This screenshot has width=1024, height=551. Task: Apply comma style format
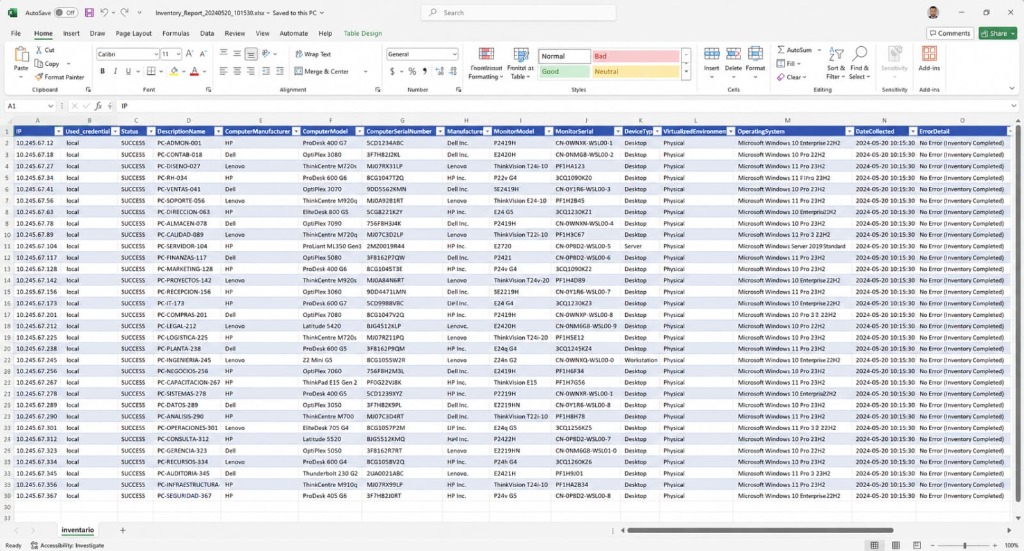pos(424,71)
